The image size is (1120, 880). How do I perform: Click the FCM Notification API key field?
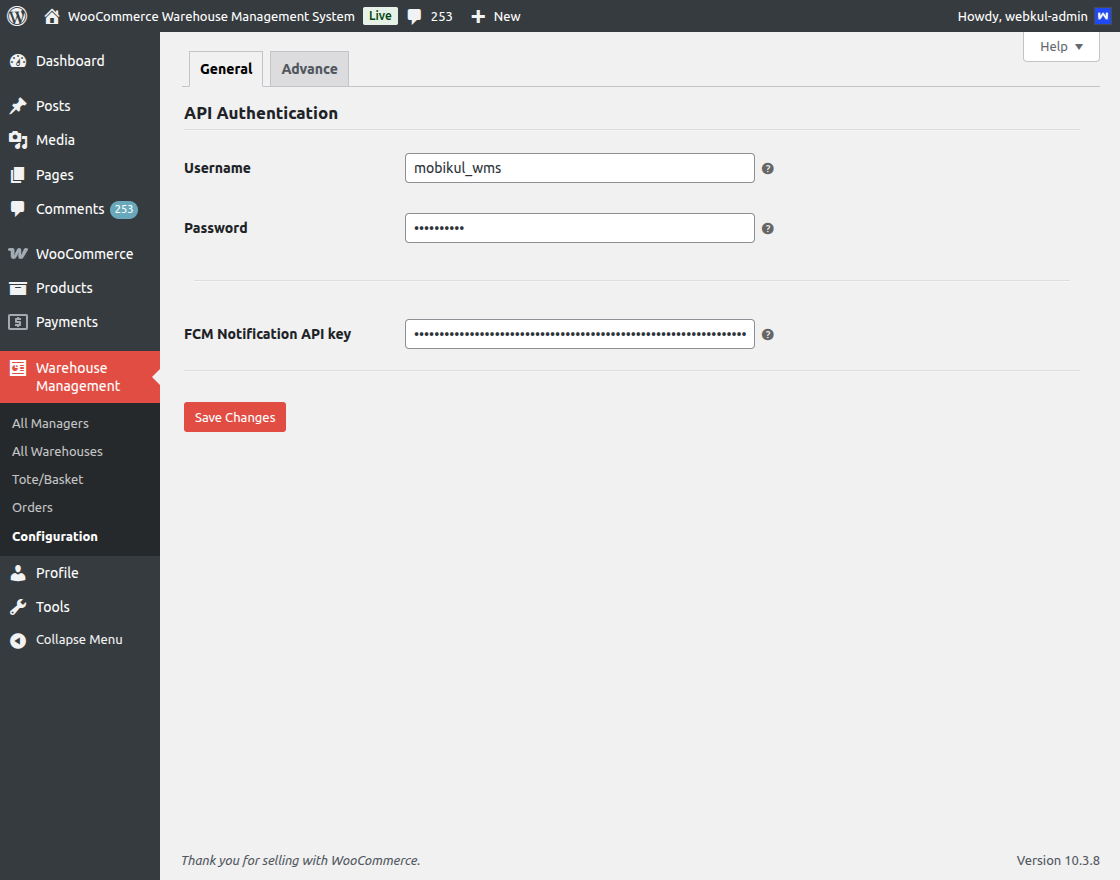[579, 334]
